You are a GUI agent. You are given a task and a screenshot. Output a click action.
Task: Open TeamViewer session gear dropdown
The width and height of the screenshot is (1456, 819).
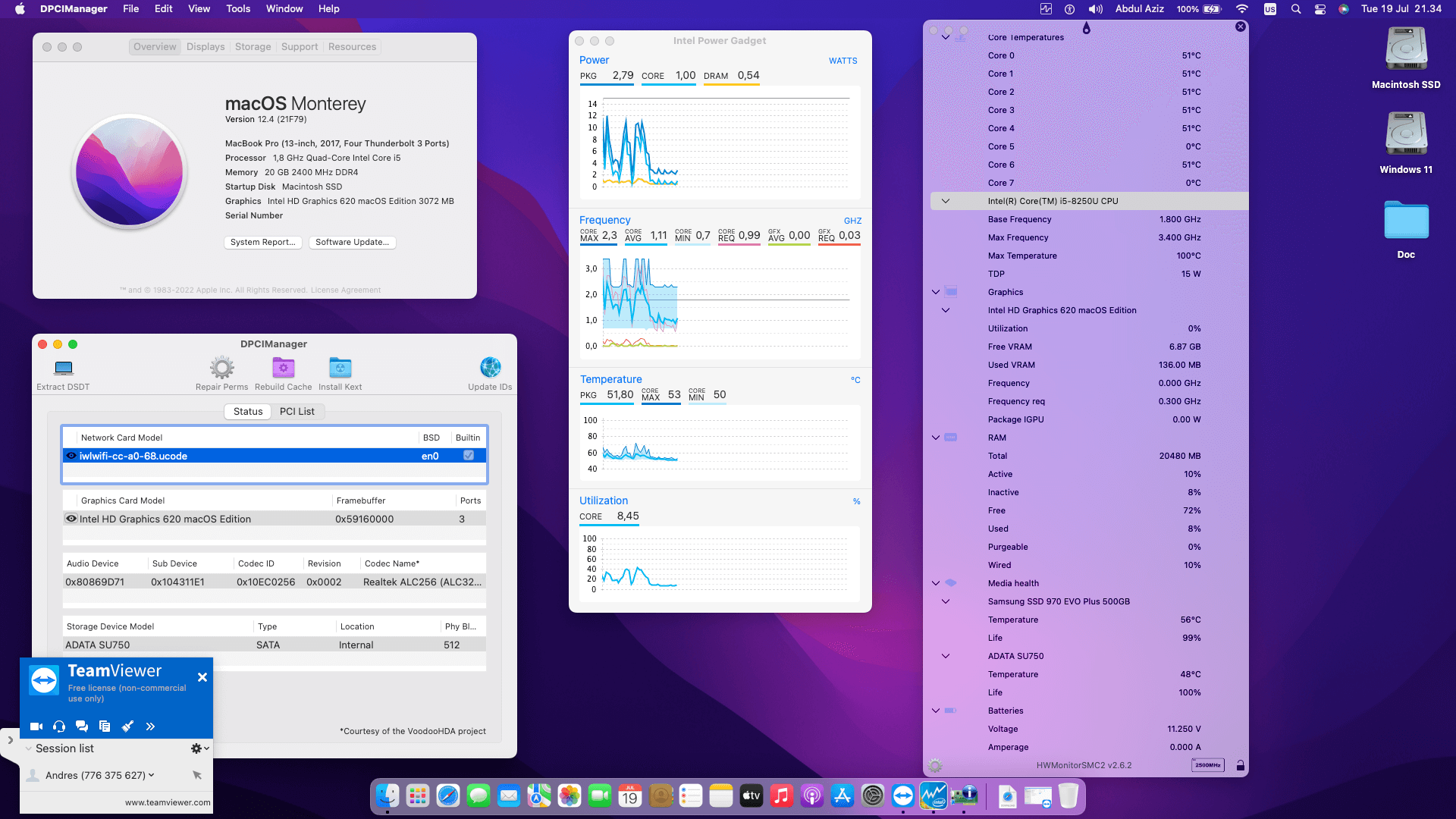(x=199, y=748)
